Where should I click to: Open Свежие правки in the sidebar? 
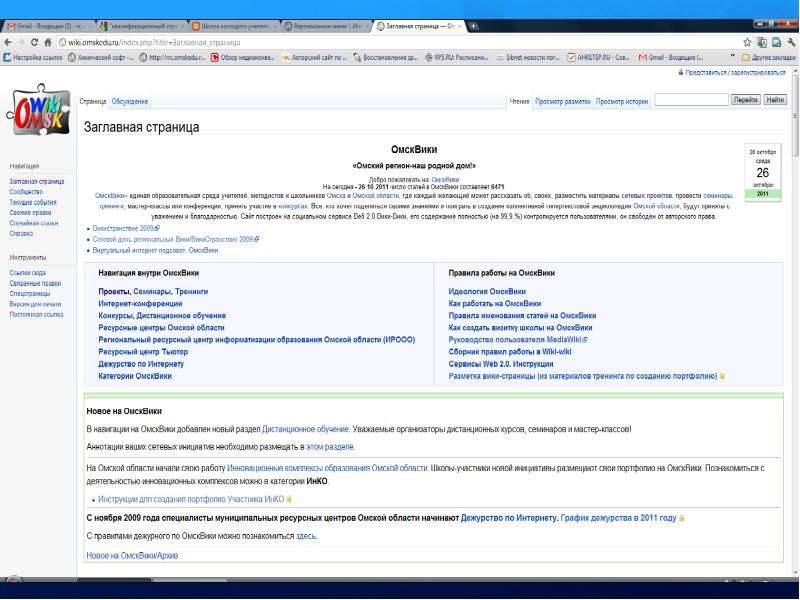click(x=30, y=212)
